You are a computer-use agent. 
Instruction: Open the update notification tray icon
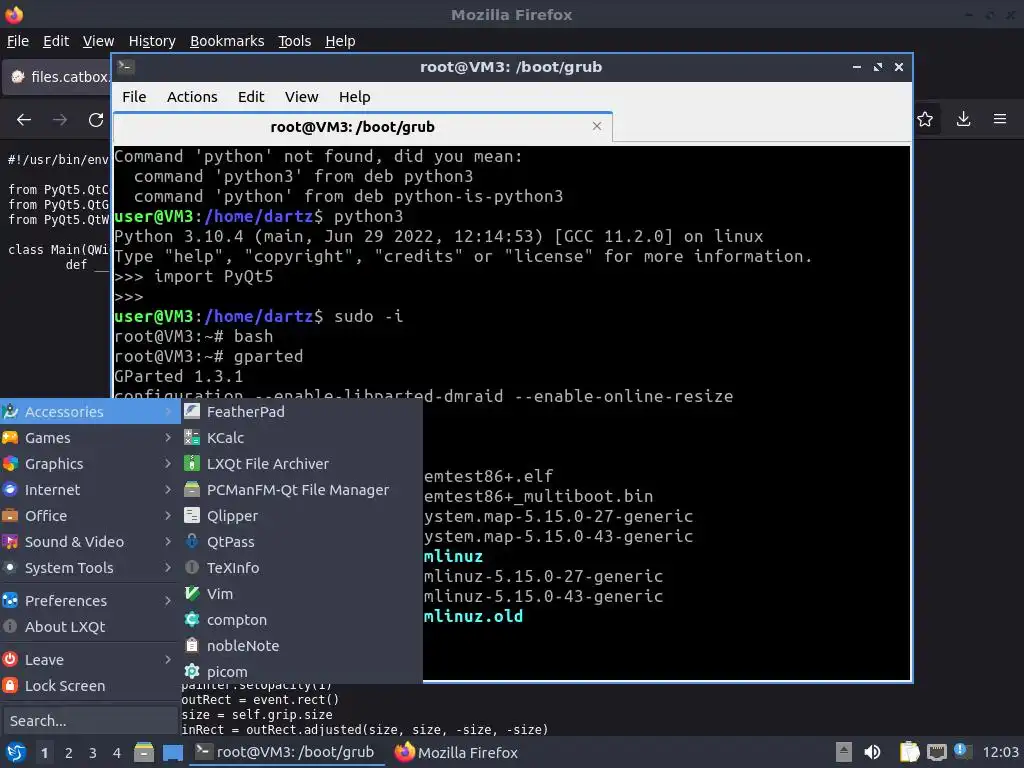point(962,751)
